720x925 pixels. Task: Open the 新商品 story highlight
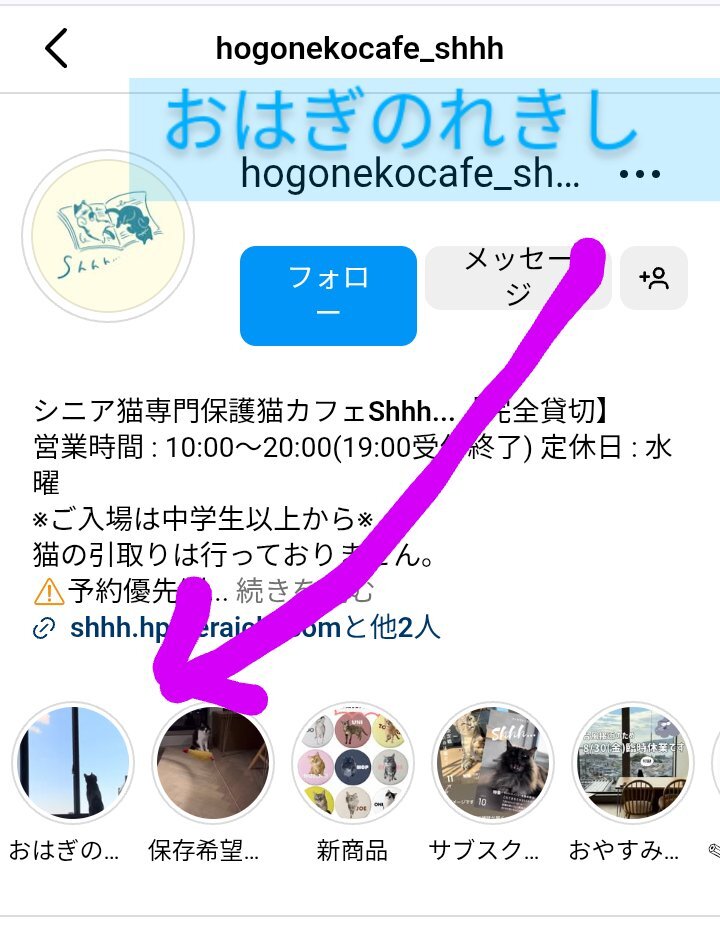pyautogui.click(x=352, y=762)
